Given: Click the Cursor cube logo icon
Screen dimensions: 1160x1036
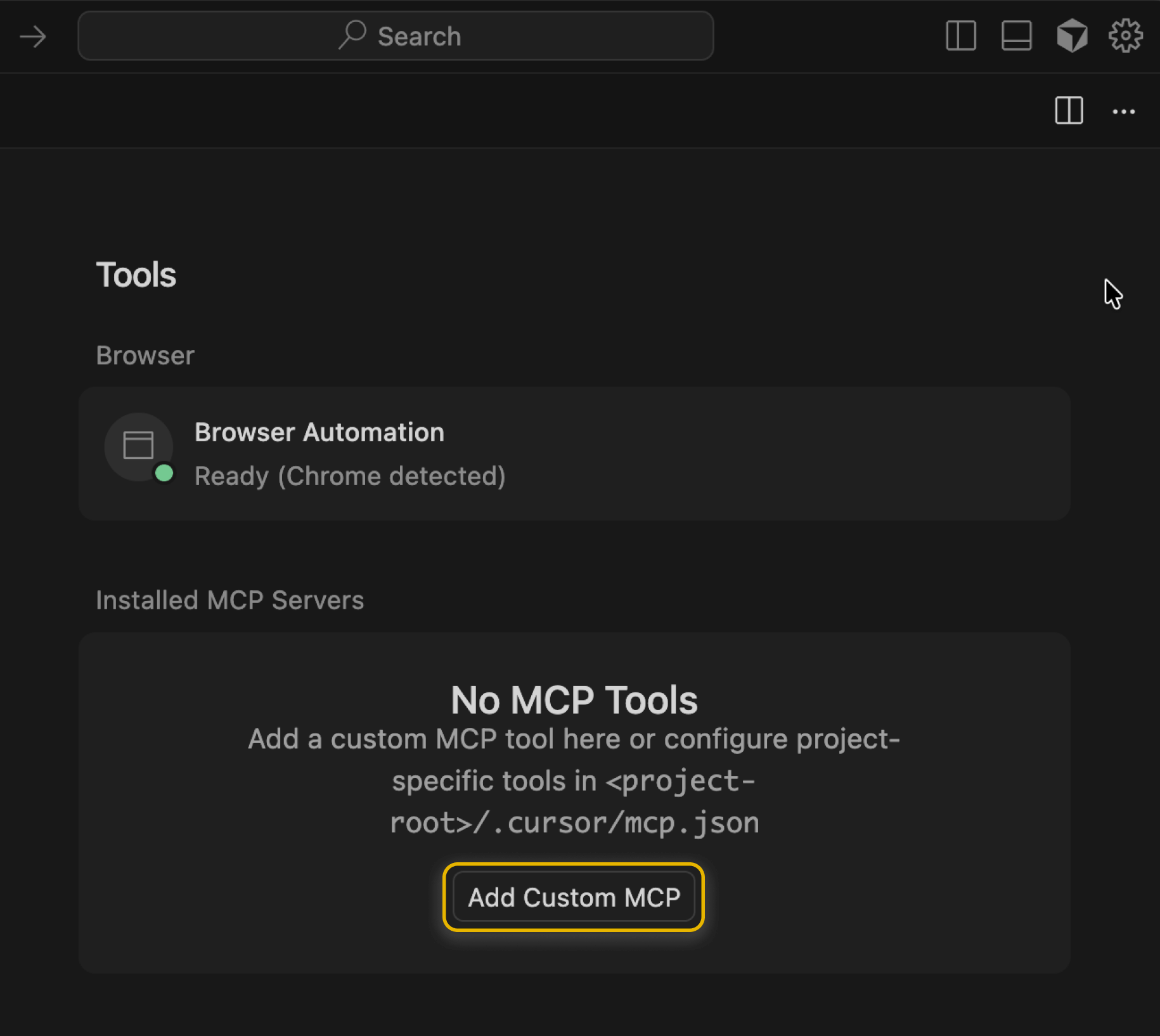Looking at the screenshot, I should [1073, 36].
